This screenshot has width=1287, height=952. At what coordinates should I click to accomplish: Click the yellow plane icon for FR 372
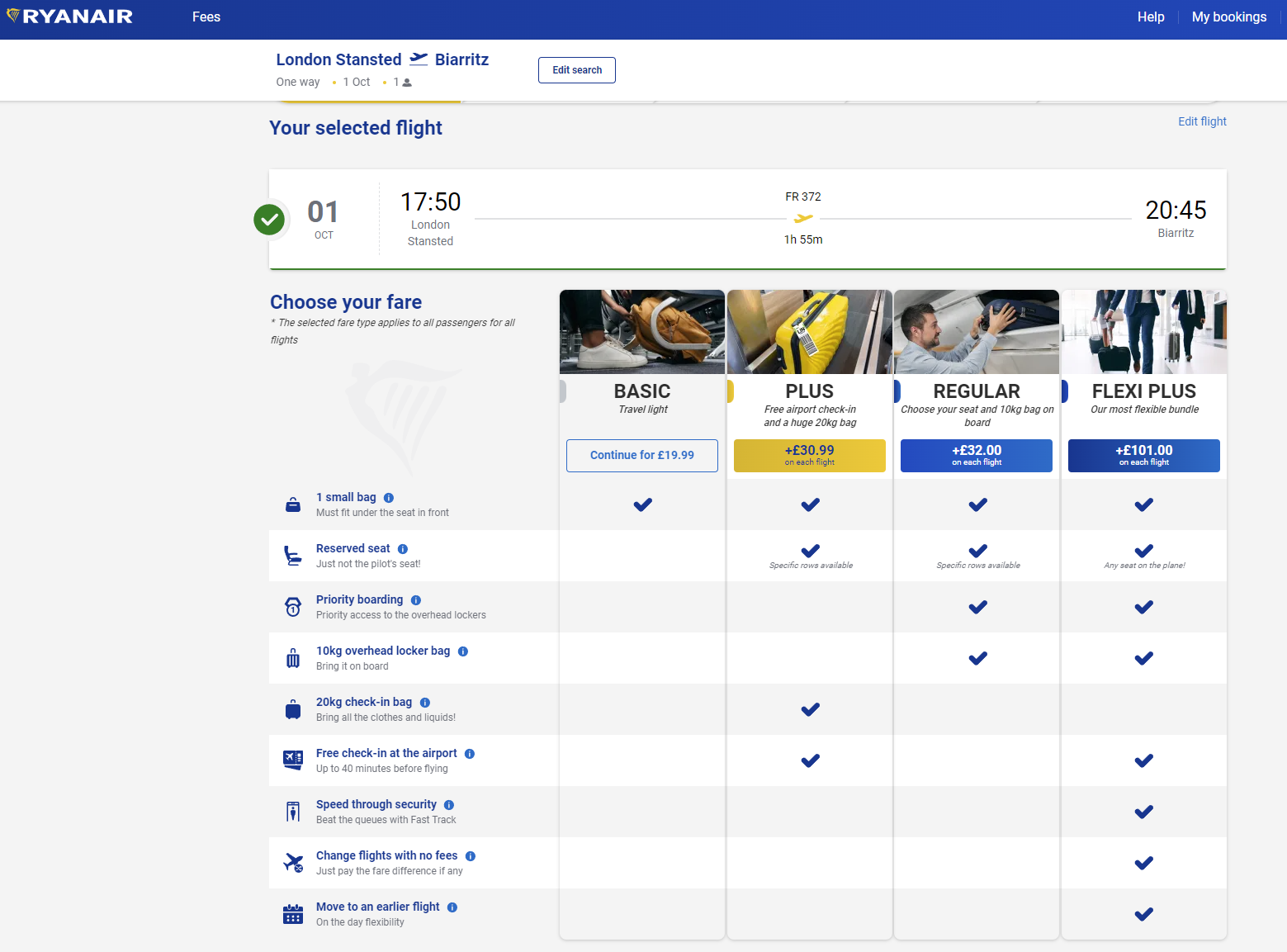tap(803, 218)
